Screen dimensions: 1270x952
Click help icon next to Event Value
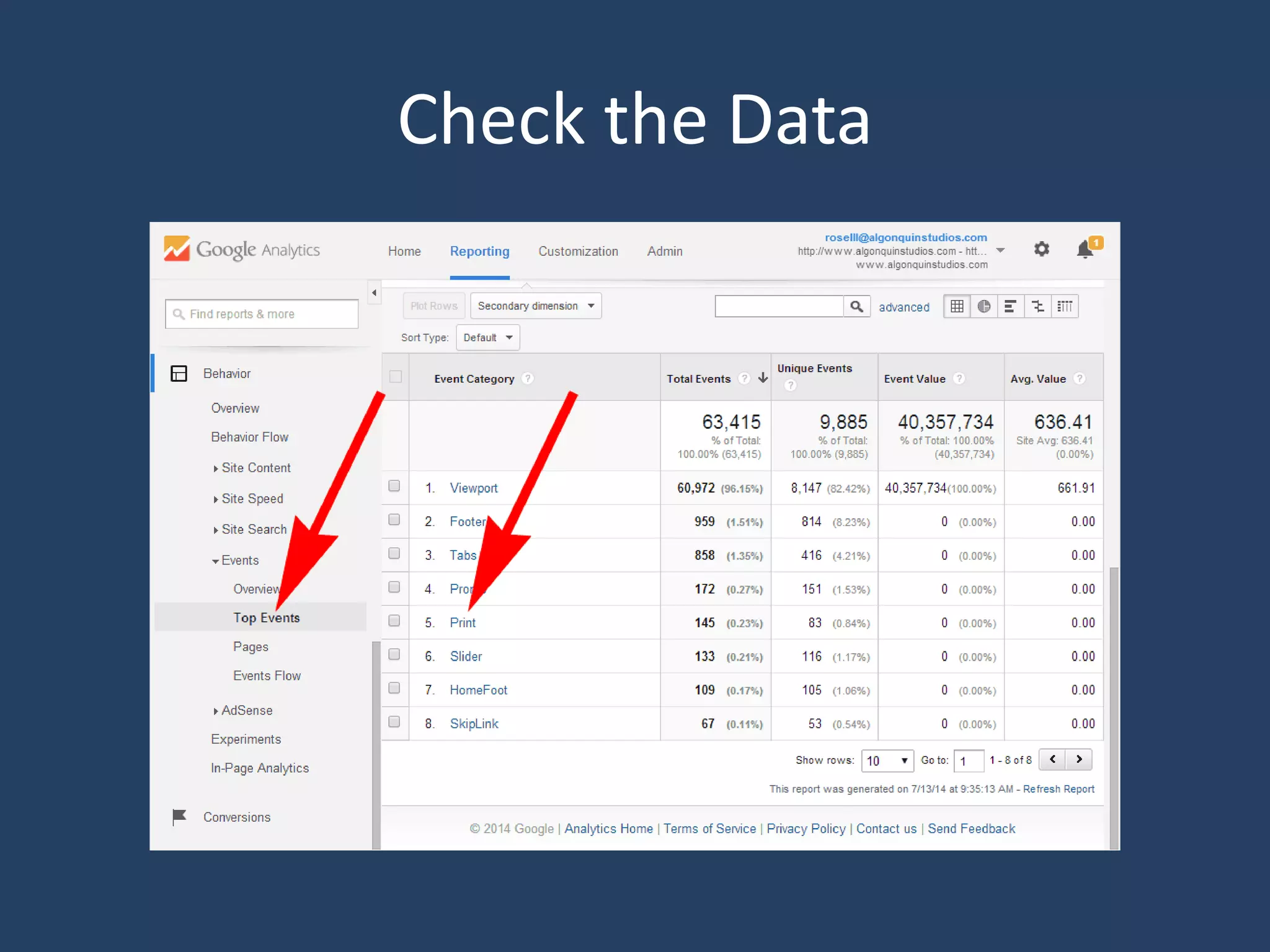click(x=959, y=378)
